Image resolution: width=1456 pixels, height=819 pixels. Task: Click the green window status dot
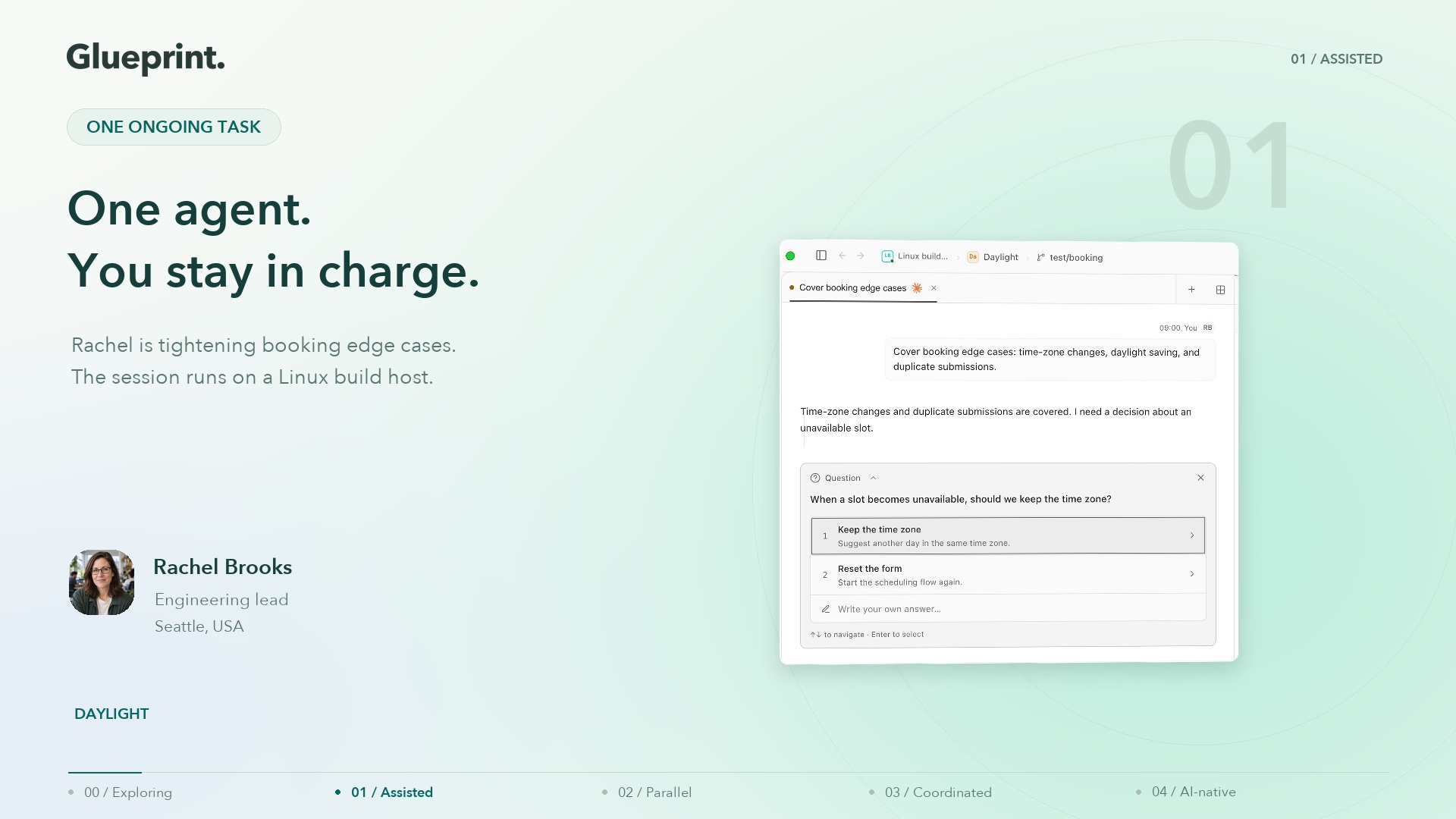(x=790, y=256)
